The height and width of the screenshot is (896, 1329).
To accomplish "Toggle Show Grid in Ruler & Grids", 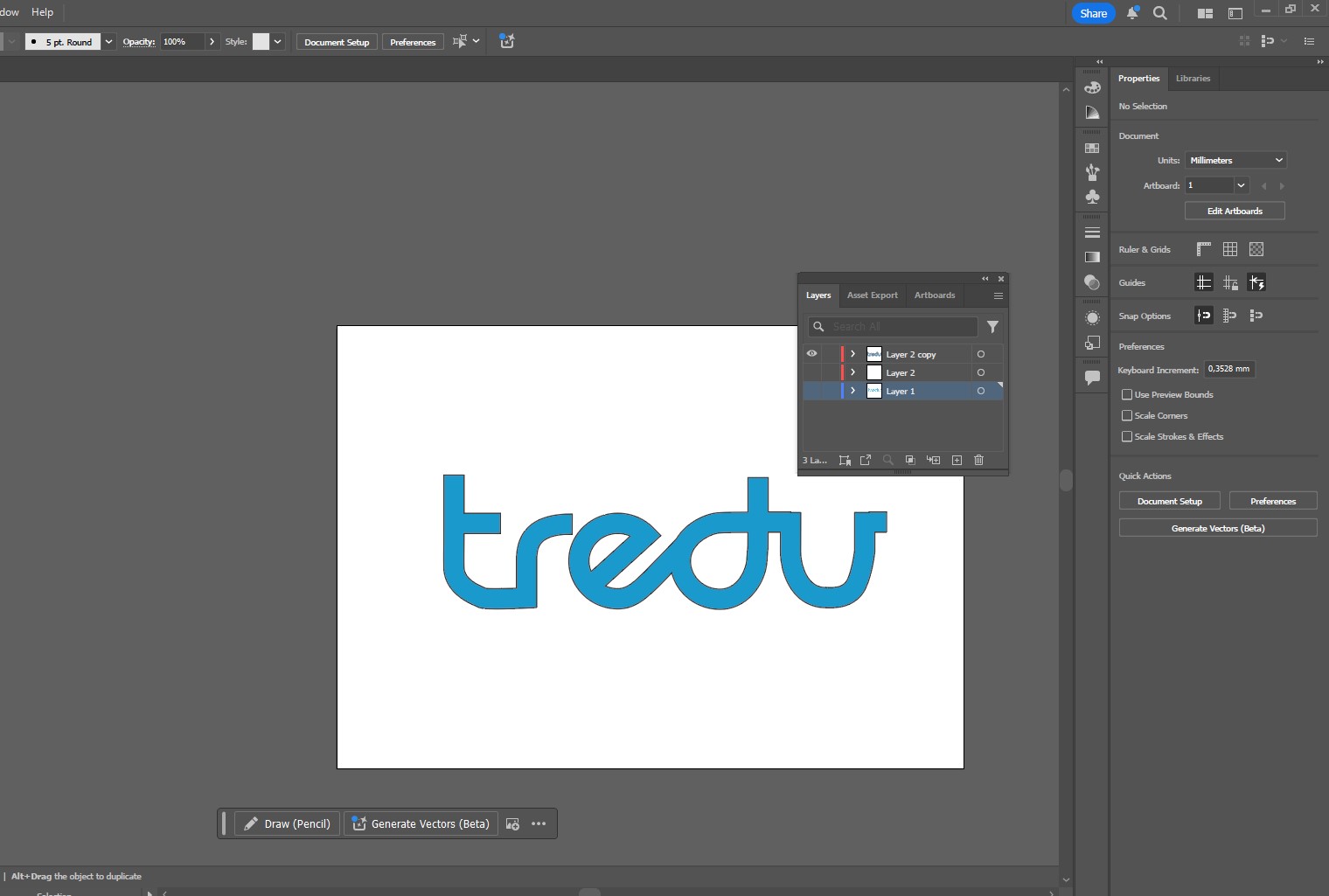I will (x=1230, y=249).
